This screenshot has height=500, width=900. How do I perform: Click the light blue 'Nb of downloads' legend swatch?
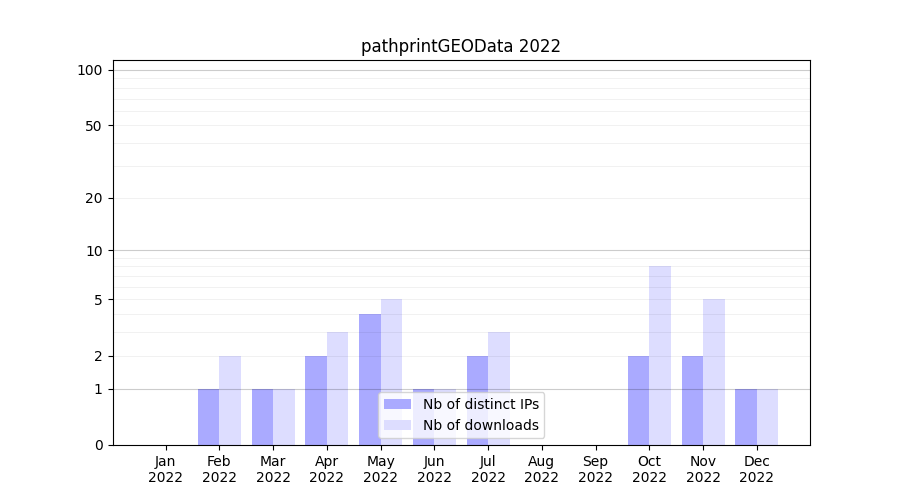pos(397,425)
